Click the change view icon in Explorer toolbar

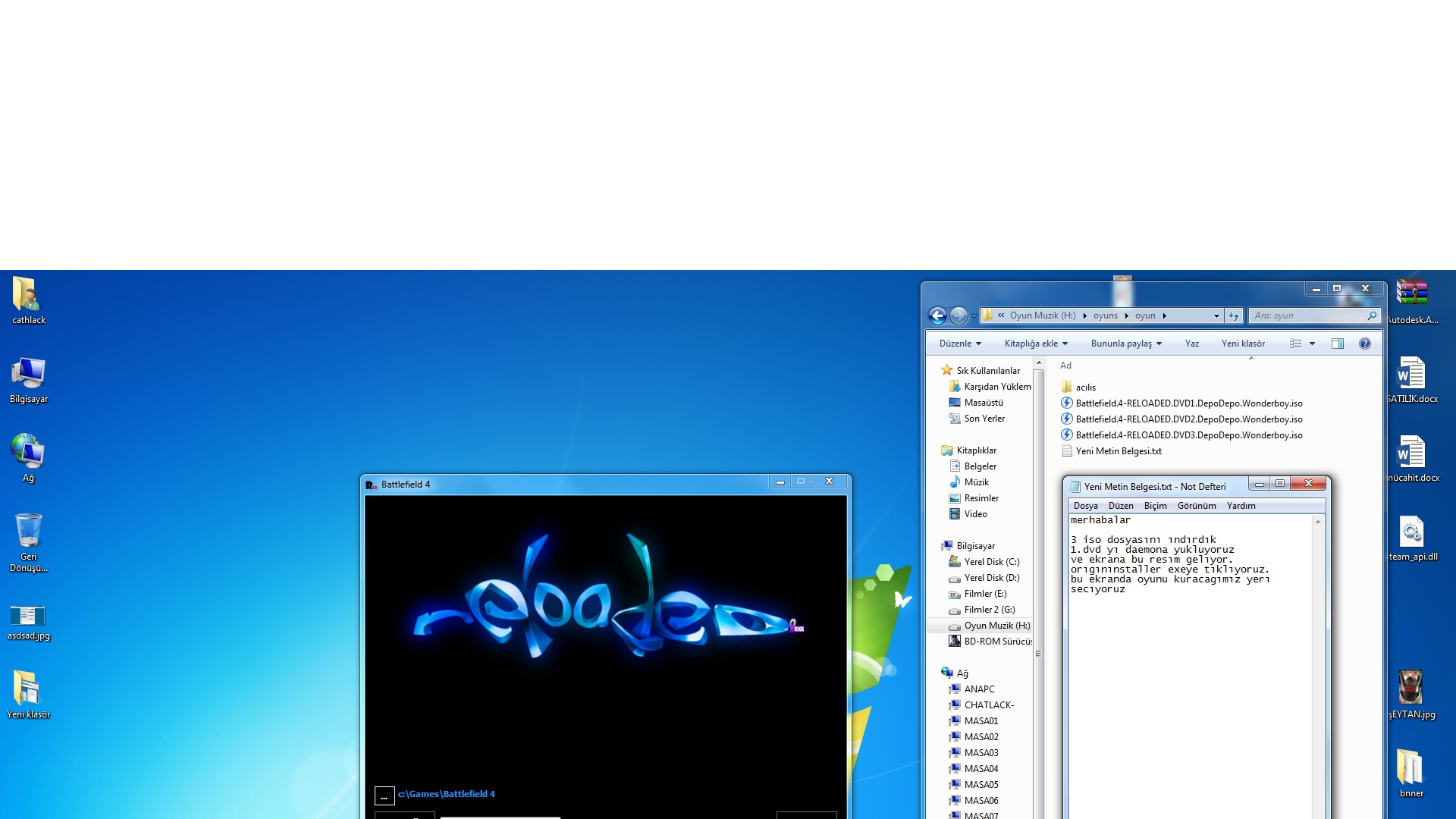coord(1296,344)
